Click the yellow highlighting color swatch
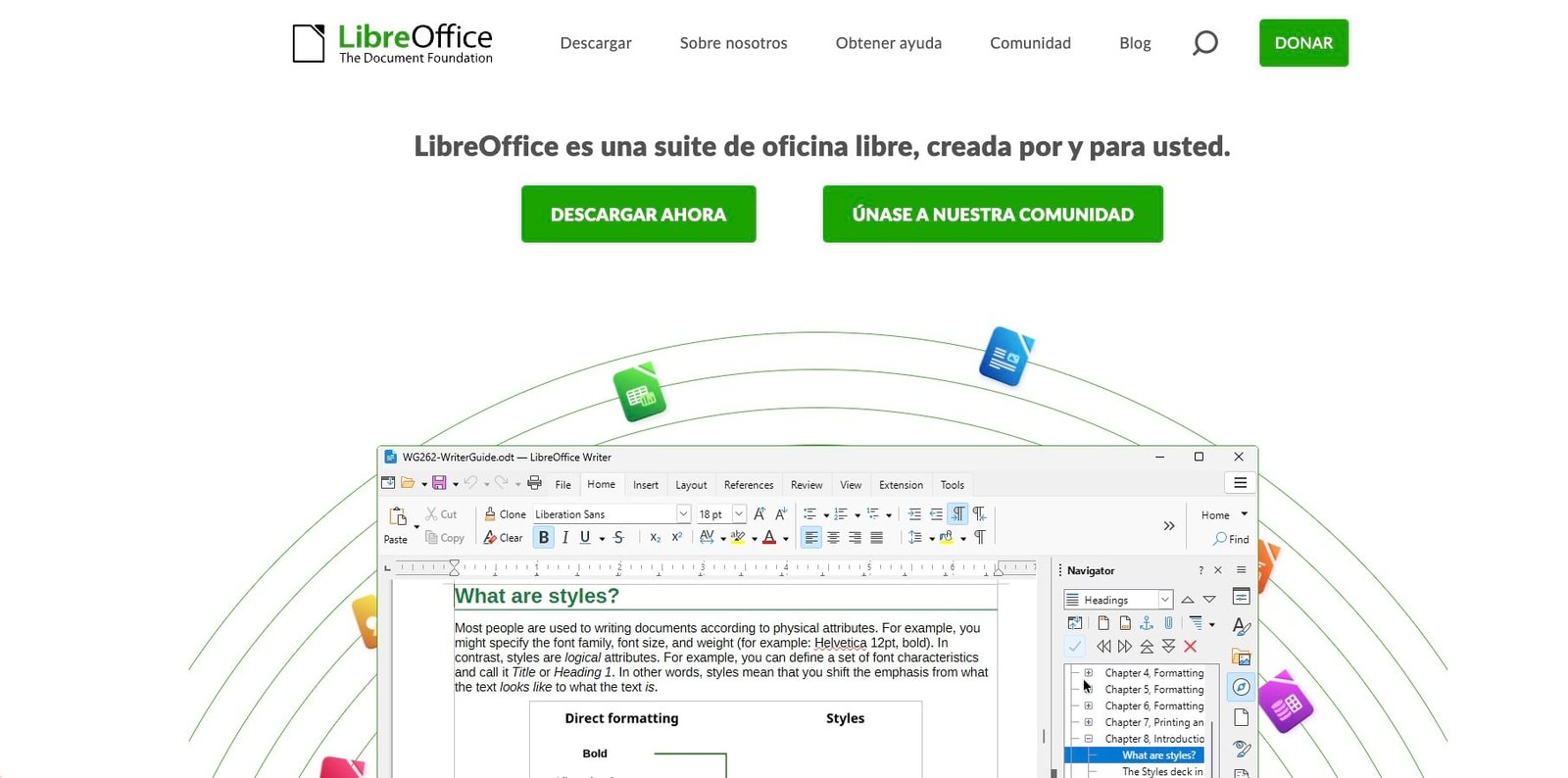This screenshot has width=1568, height=778. point(738,537)
